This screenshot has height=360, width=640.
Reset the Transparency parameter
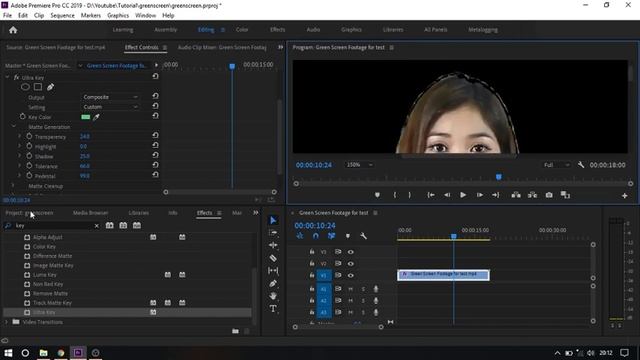point(156,136)
